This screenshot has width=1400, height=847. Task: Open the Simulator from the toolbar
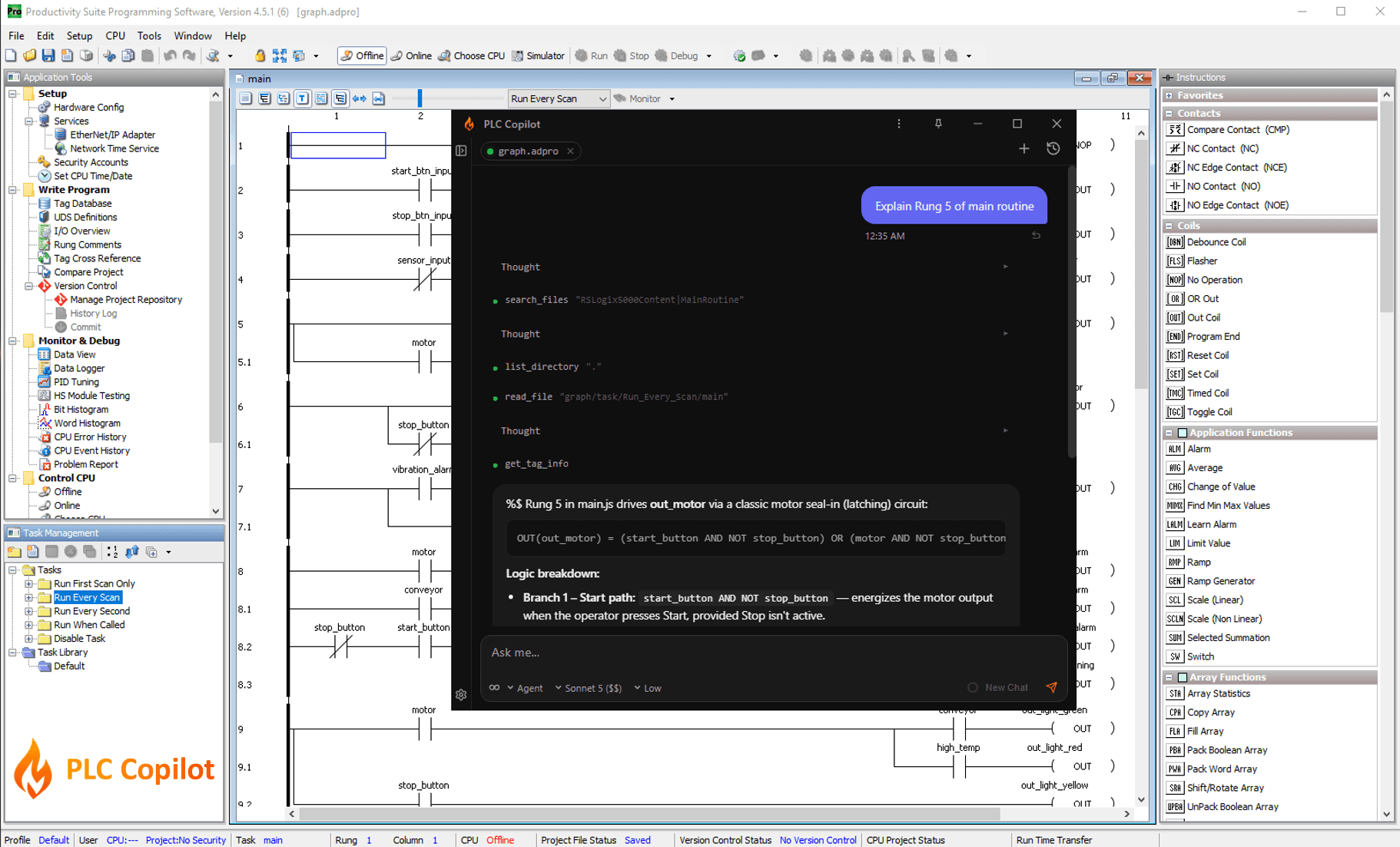tap(538, 55)
